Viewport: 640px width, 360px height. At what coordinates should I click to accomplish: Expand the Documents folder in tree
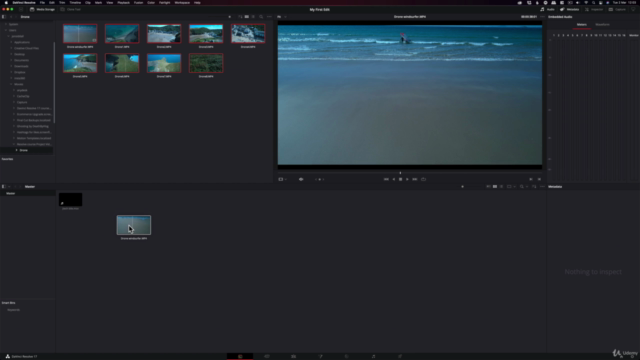(11, 60)
